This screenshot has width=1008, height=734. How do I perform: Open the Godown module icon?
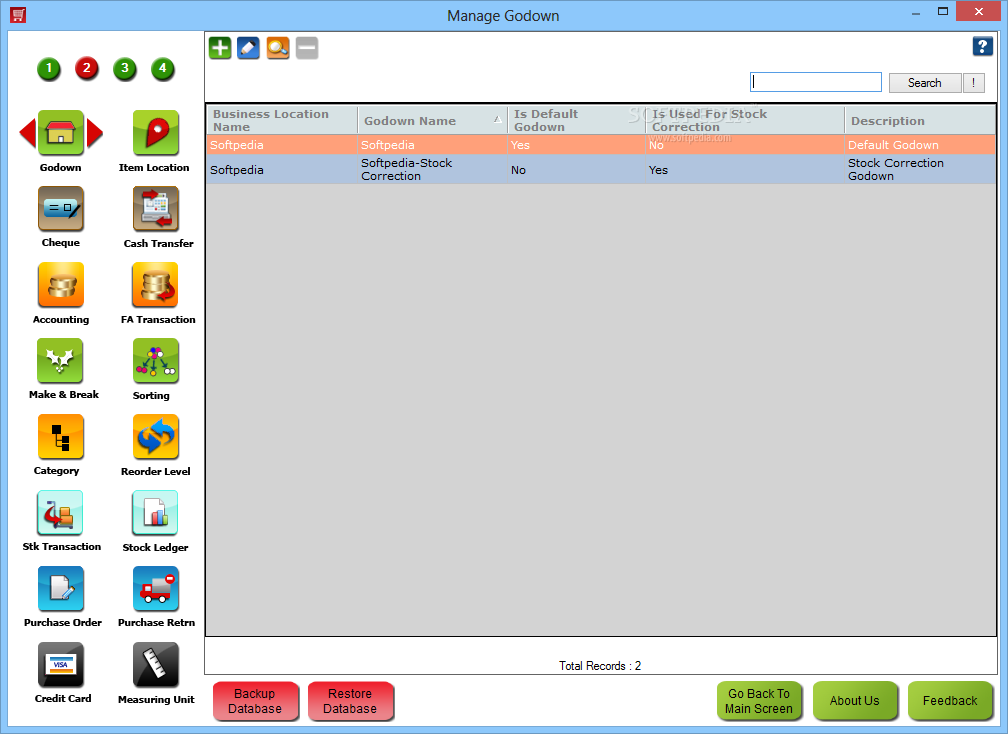click(x=60, y=133)
